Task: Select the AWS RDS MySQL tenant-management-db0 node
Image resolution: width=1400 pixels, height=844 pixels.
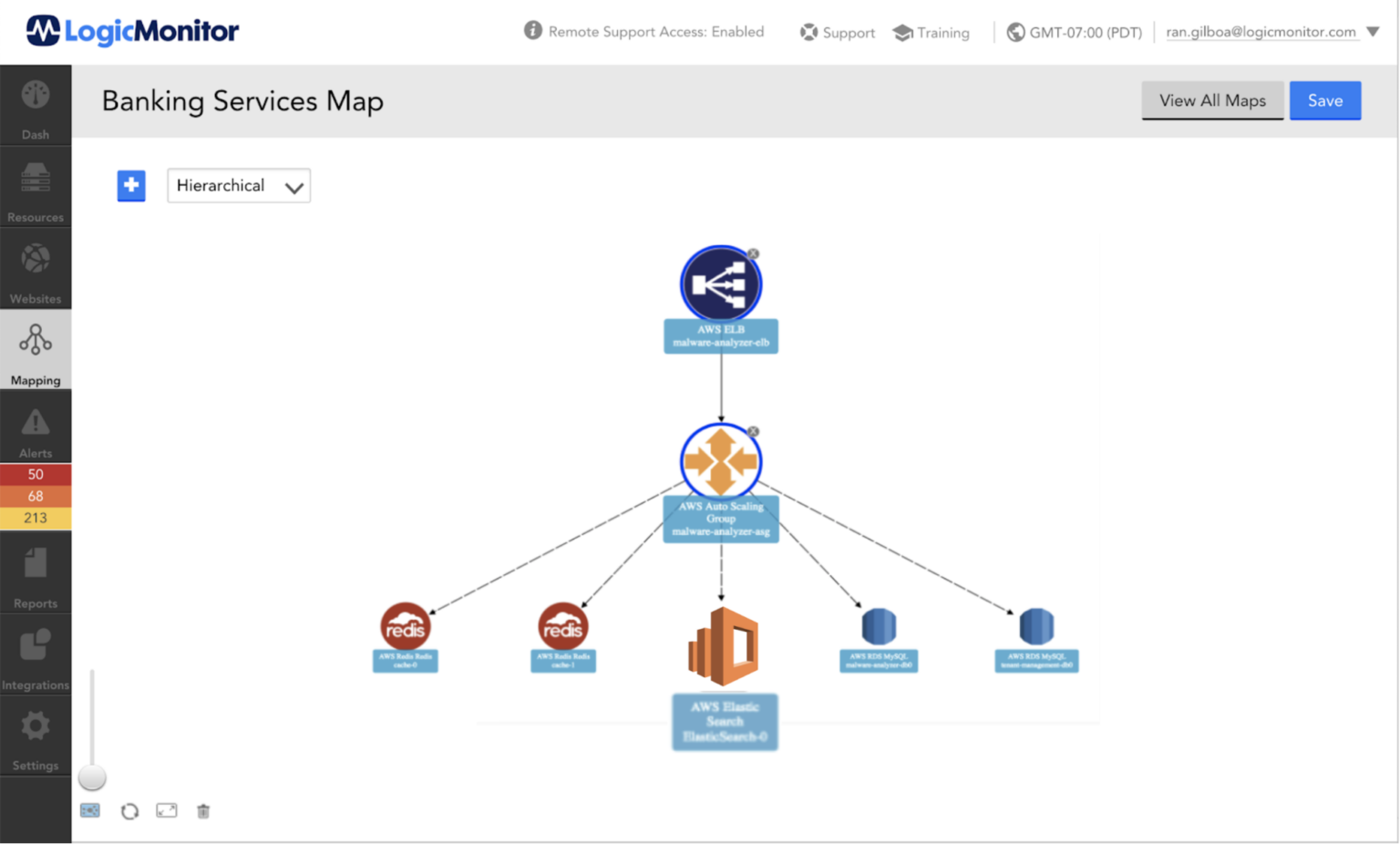Action: coord(1036,627)
